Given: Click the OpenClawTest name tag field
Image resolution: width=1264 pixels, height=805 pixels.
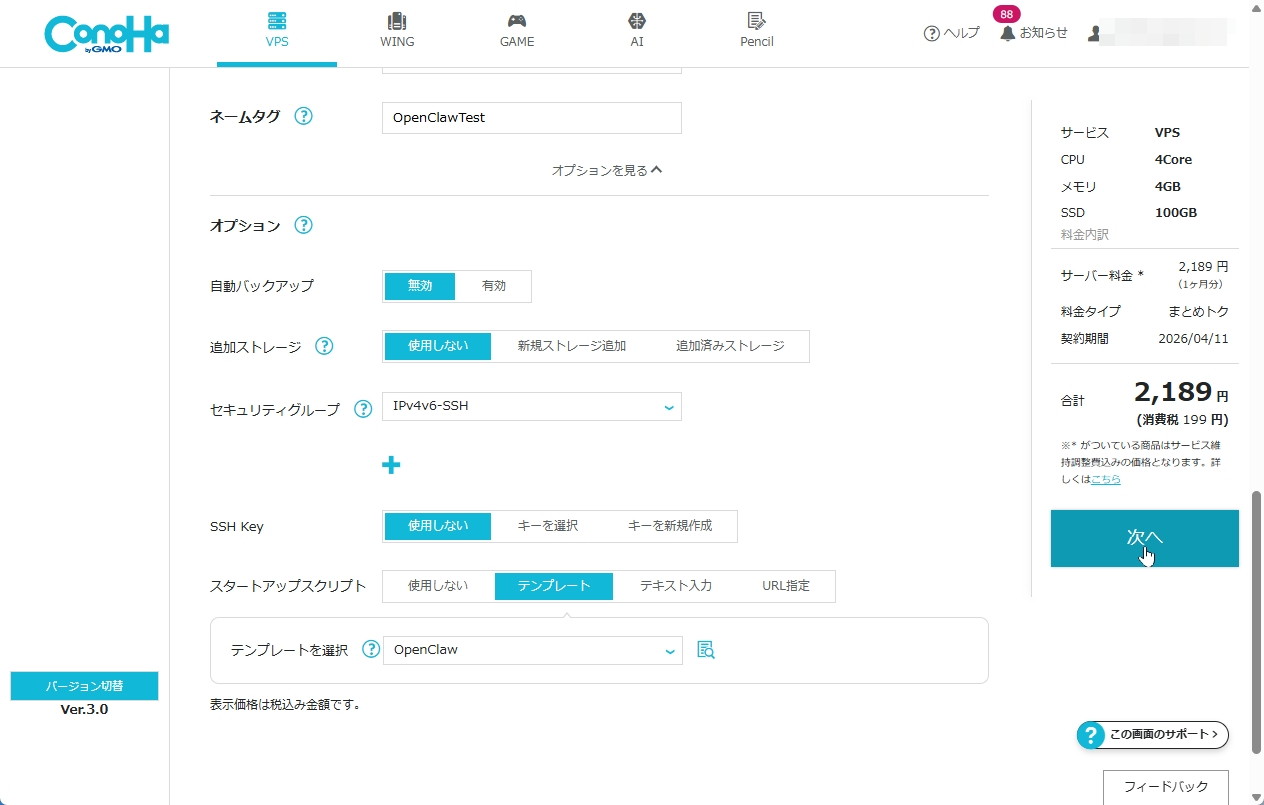Looking at the screenshot, I should coord(531,117).
